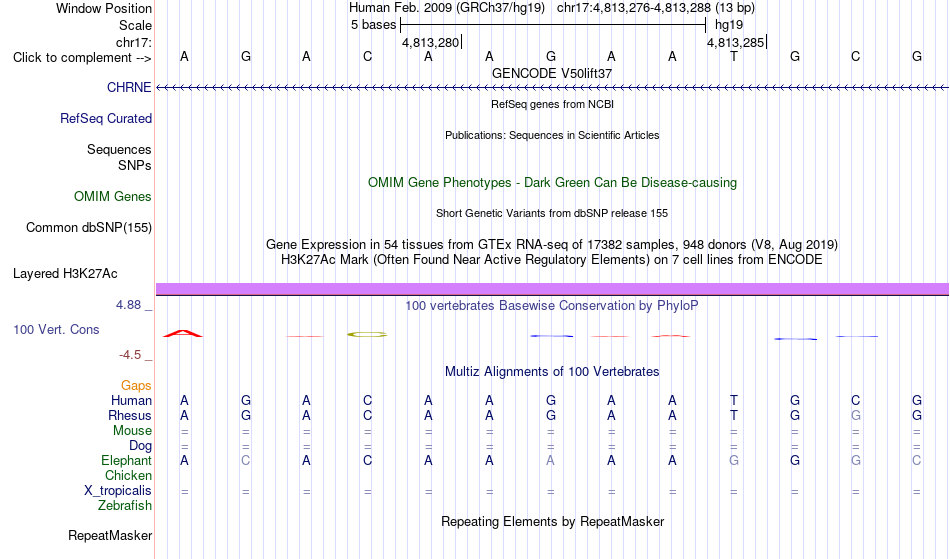Click the 'Scale' label

[x=136, y=25]
